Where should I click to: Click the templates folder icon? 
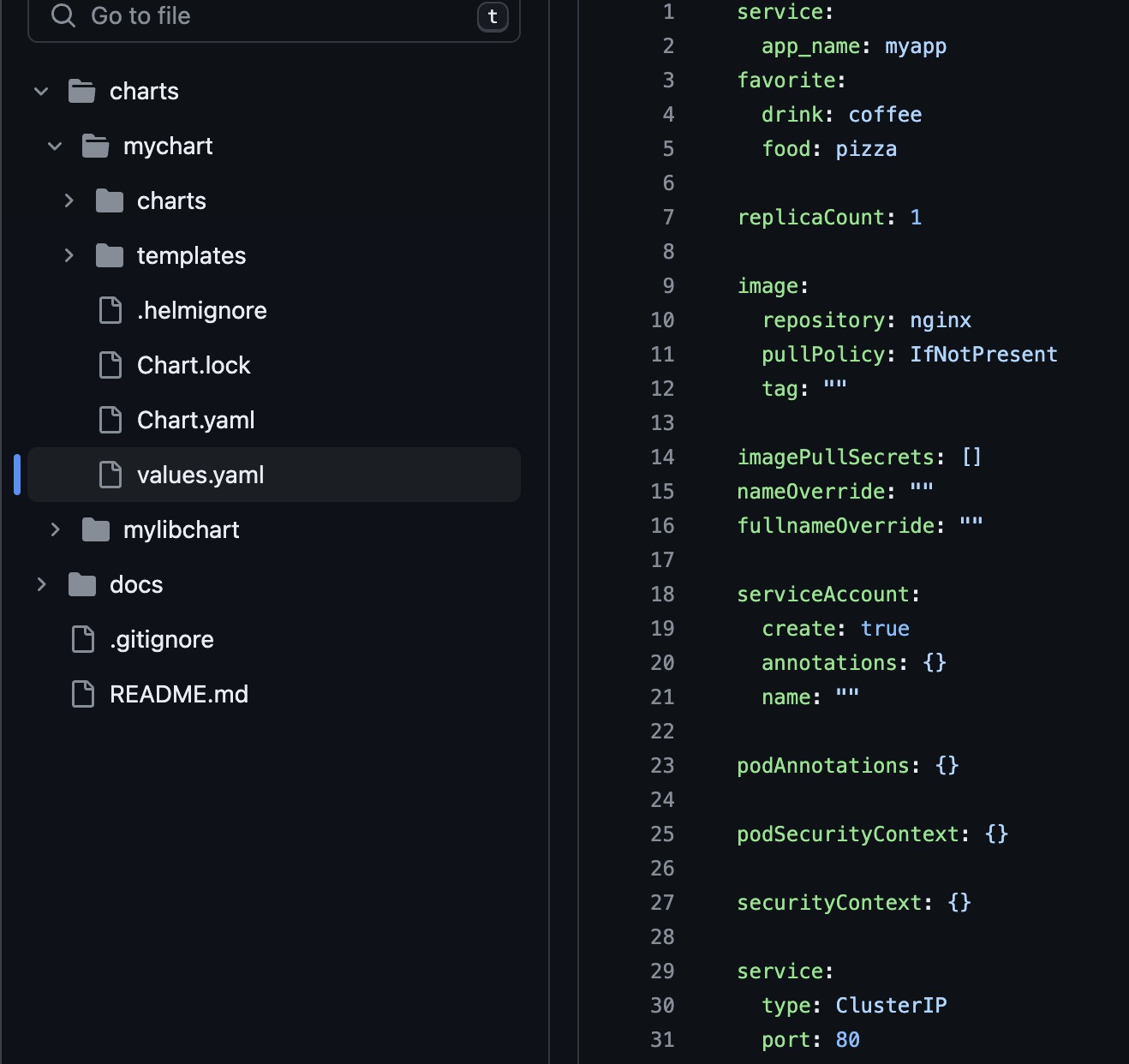tap(110, 255)
